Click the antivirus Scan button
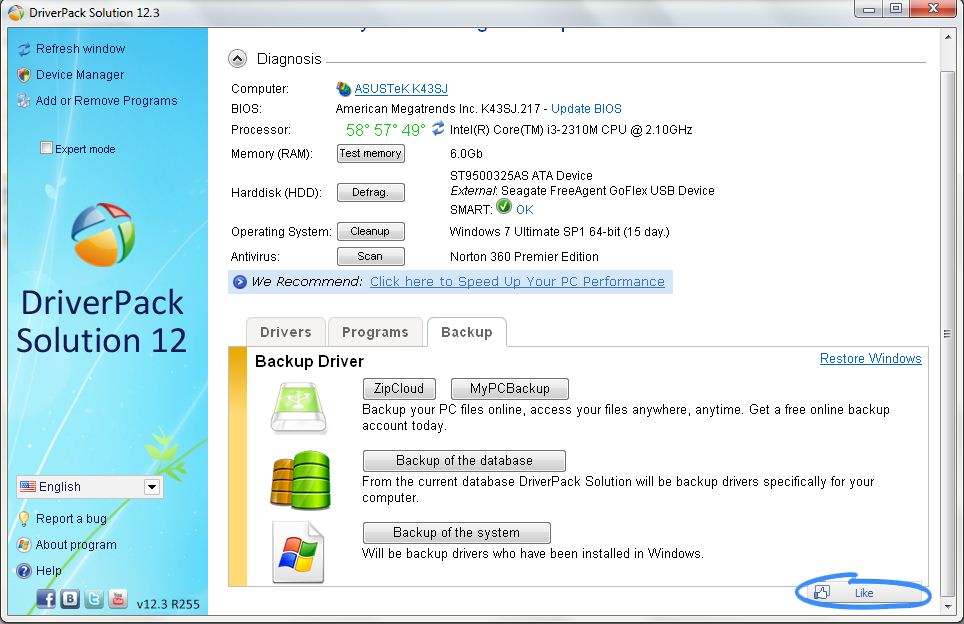 coord(371,256)
